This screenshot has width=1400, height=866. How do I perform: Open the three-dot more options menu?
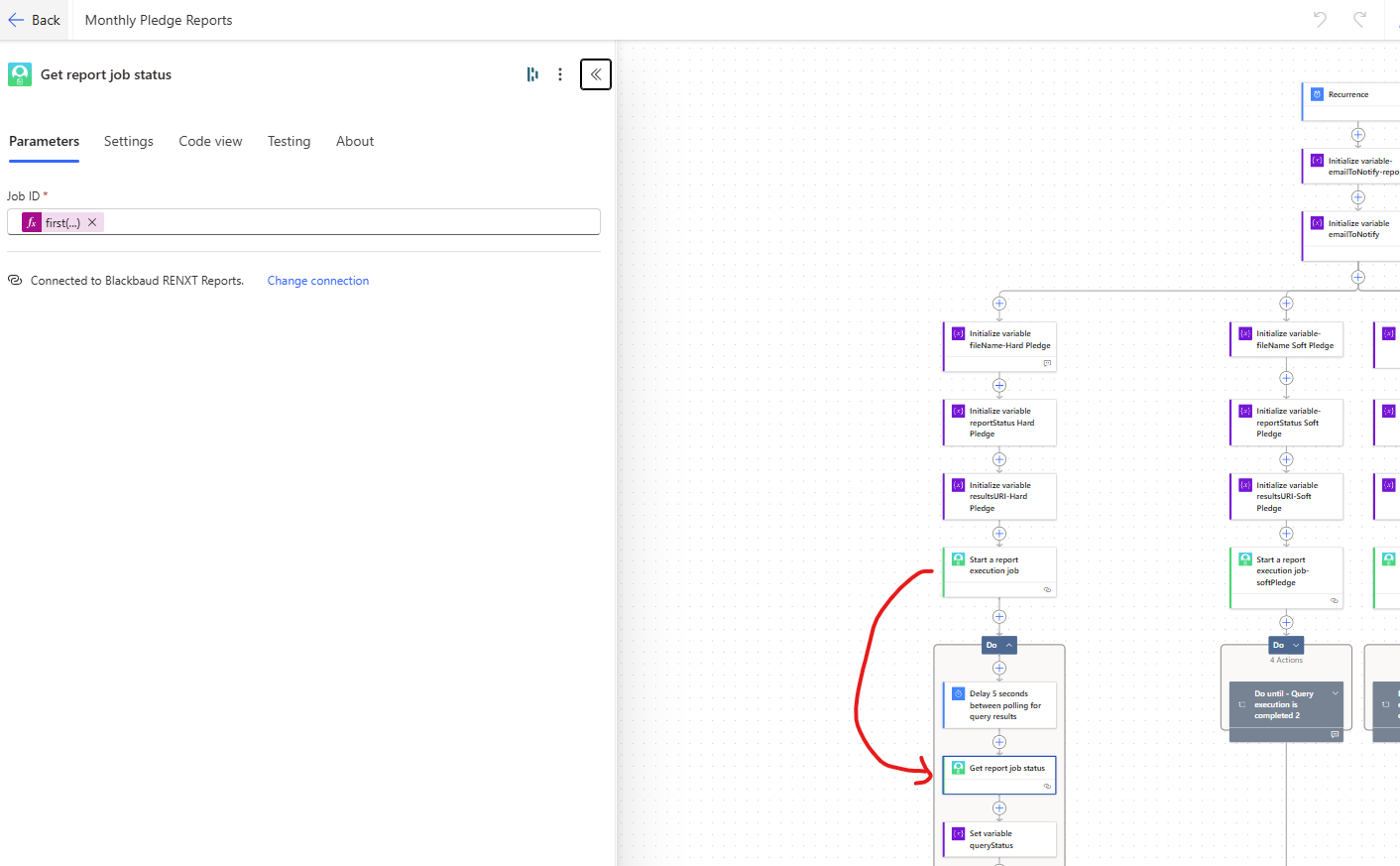(560, 74)
